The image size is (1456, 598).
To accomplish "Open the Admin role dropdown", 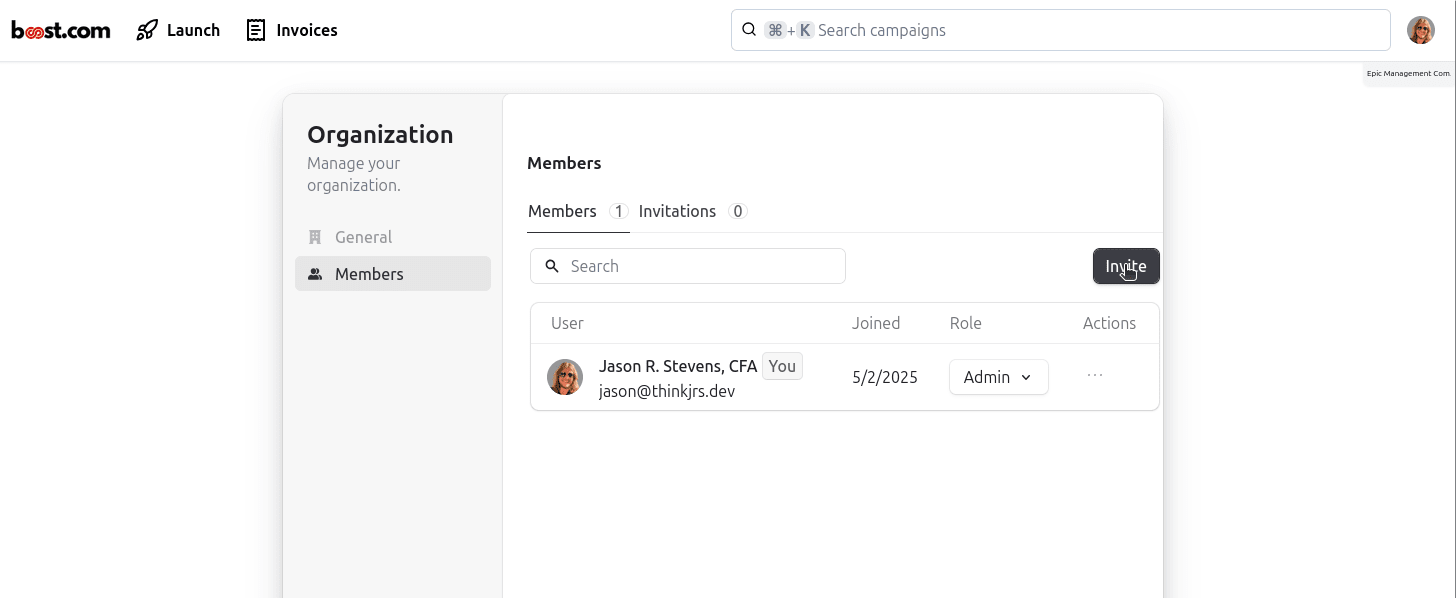I will pyautogui.click(x=997, y=377).
